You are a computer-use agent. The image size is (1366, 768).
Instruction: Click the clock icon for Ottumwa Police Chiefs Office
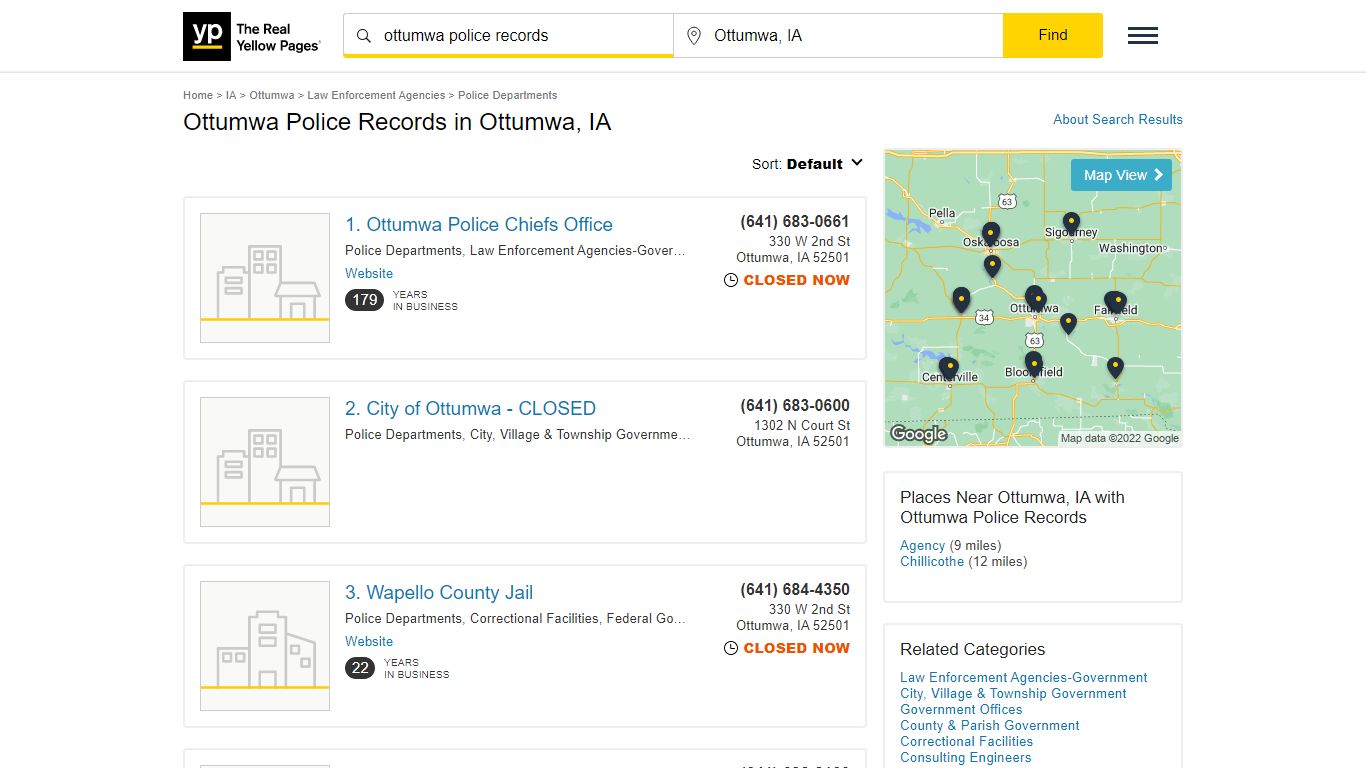click(x=731, y=281)
